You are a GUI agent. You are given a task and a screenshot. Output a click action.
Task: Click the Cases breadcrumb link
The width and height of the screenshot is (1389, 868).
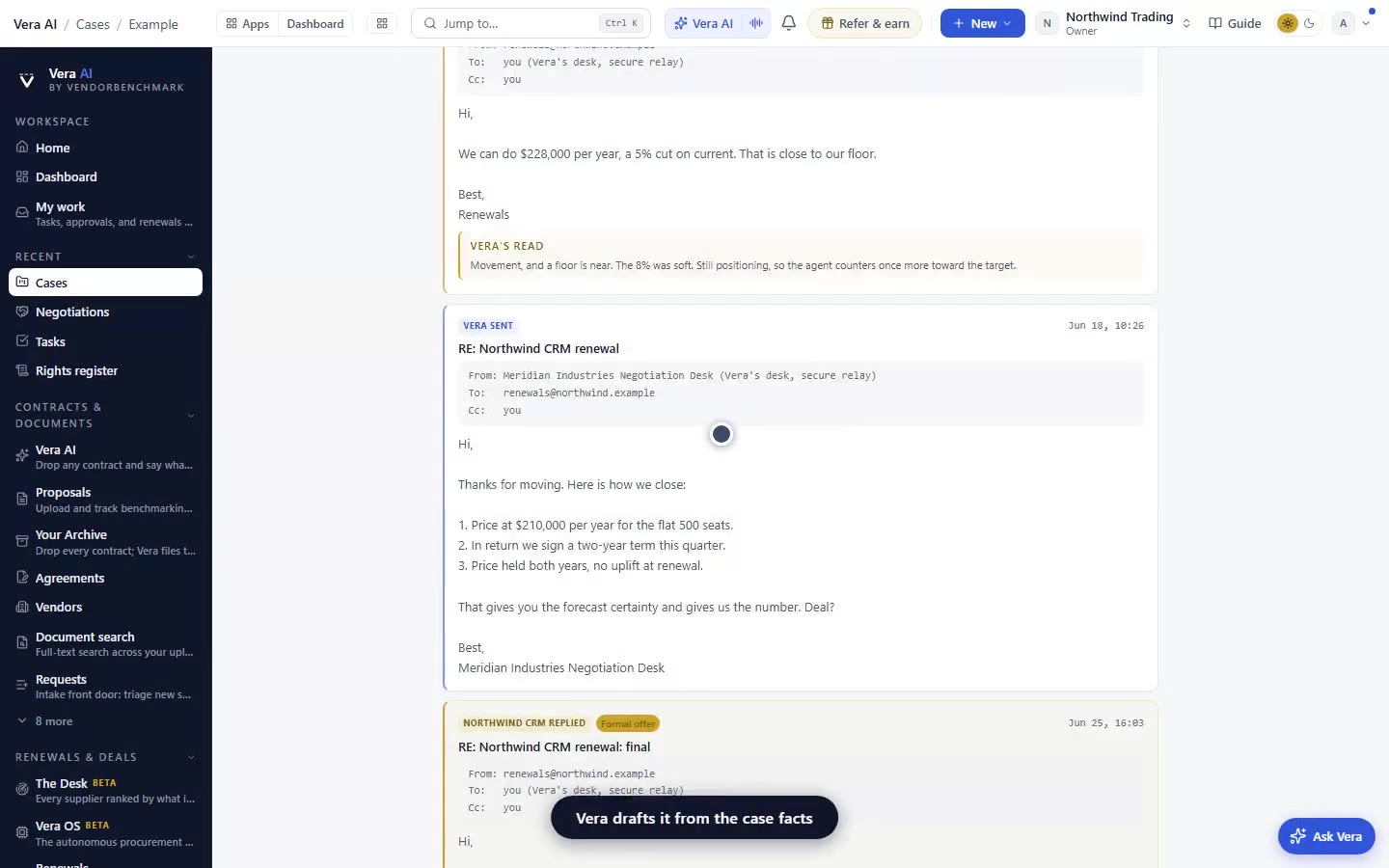pyautogui.click(x=93, y=24)
